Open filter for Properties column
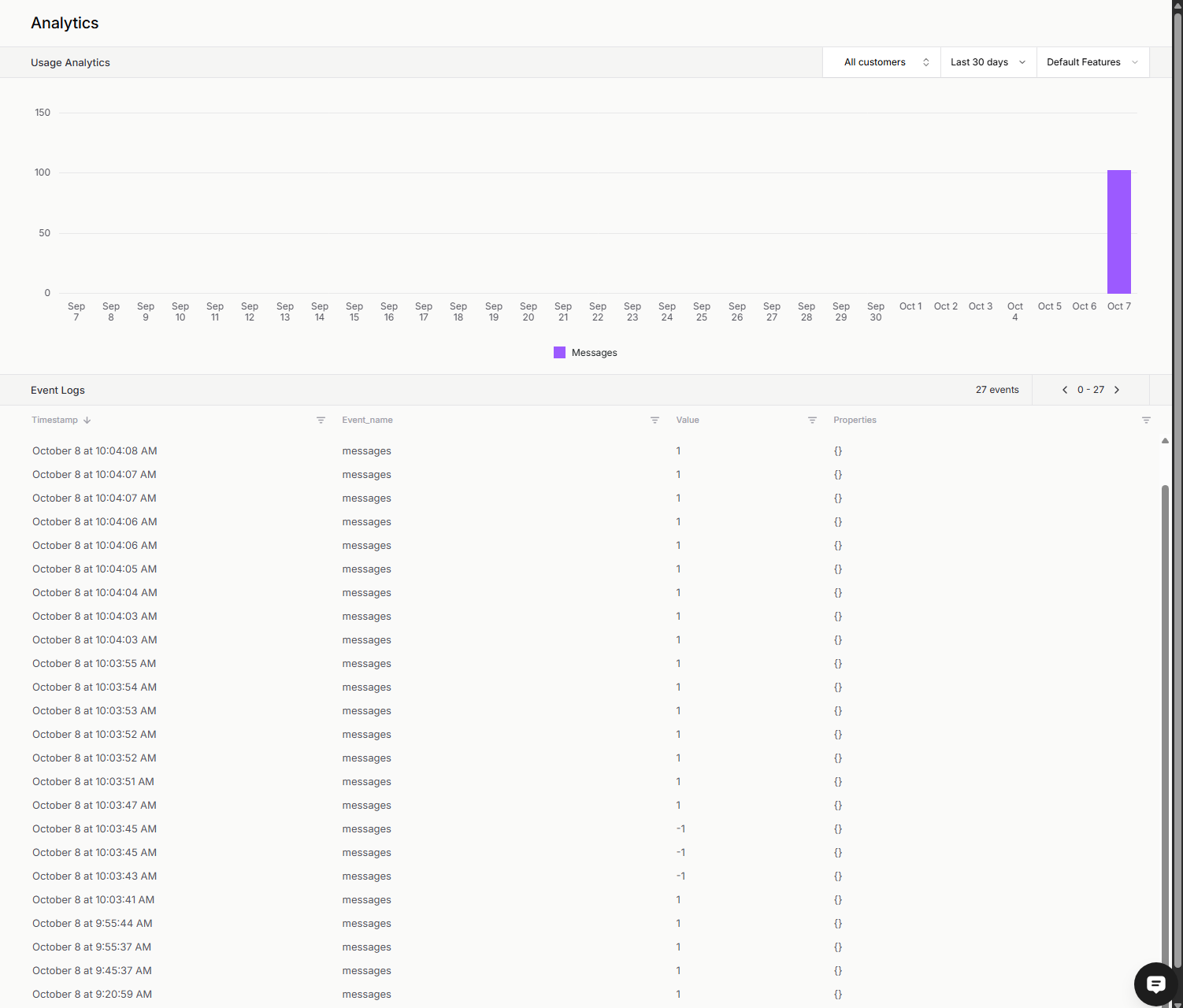This screenshot has width=1183, height=1008. click(1146, 421)
